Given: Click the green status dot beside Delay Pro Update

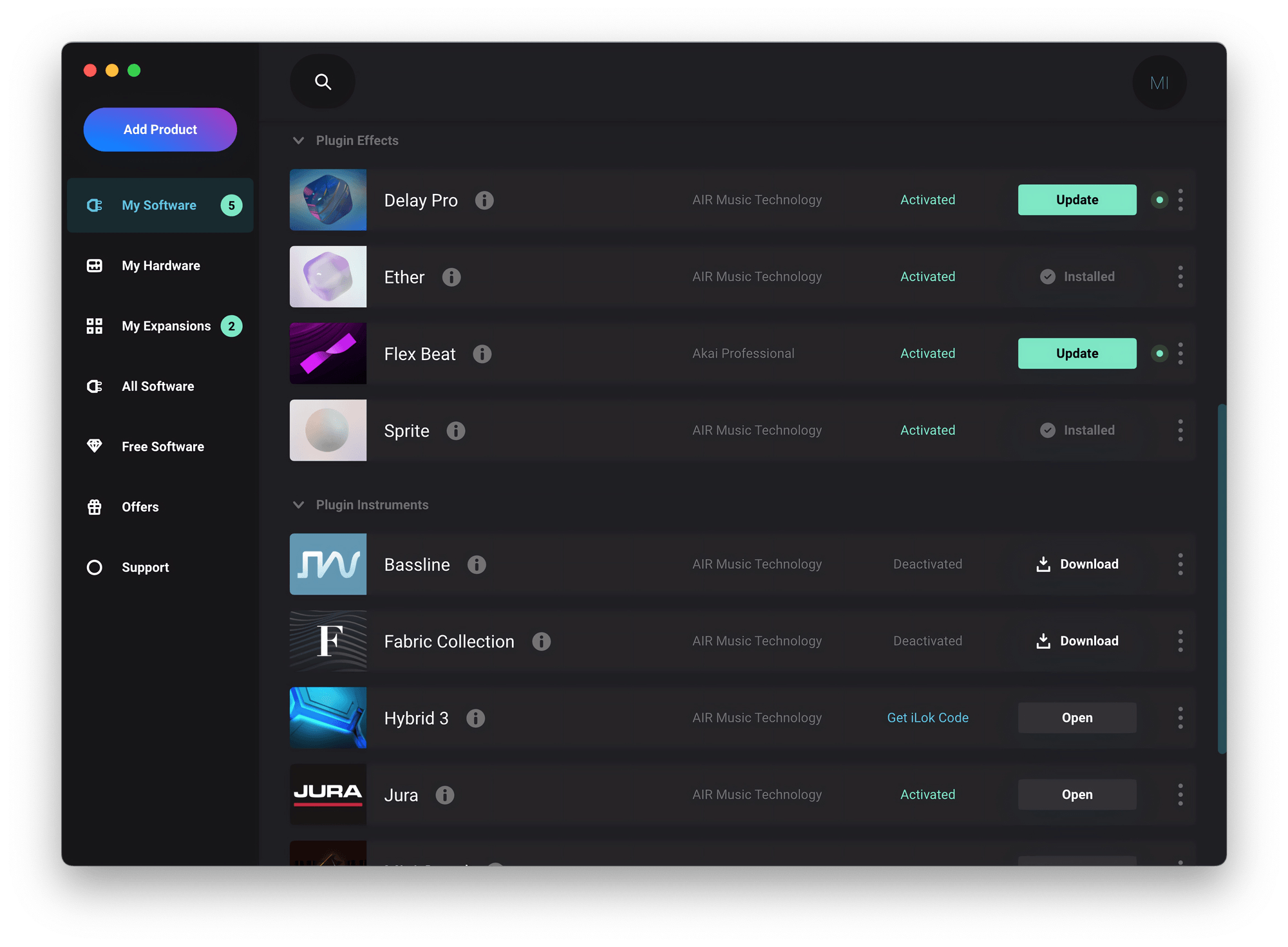Looking at the screenshot, I should pyautogui.click(x=1159, y=200).
